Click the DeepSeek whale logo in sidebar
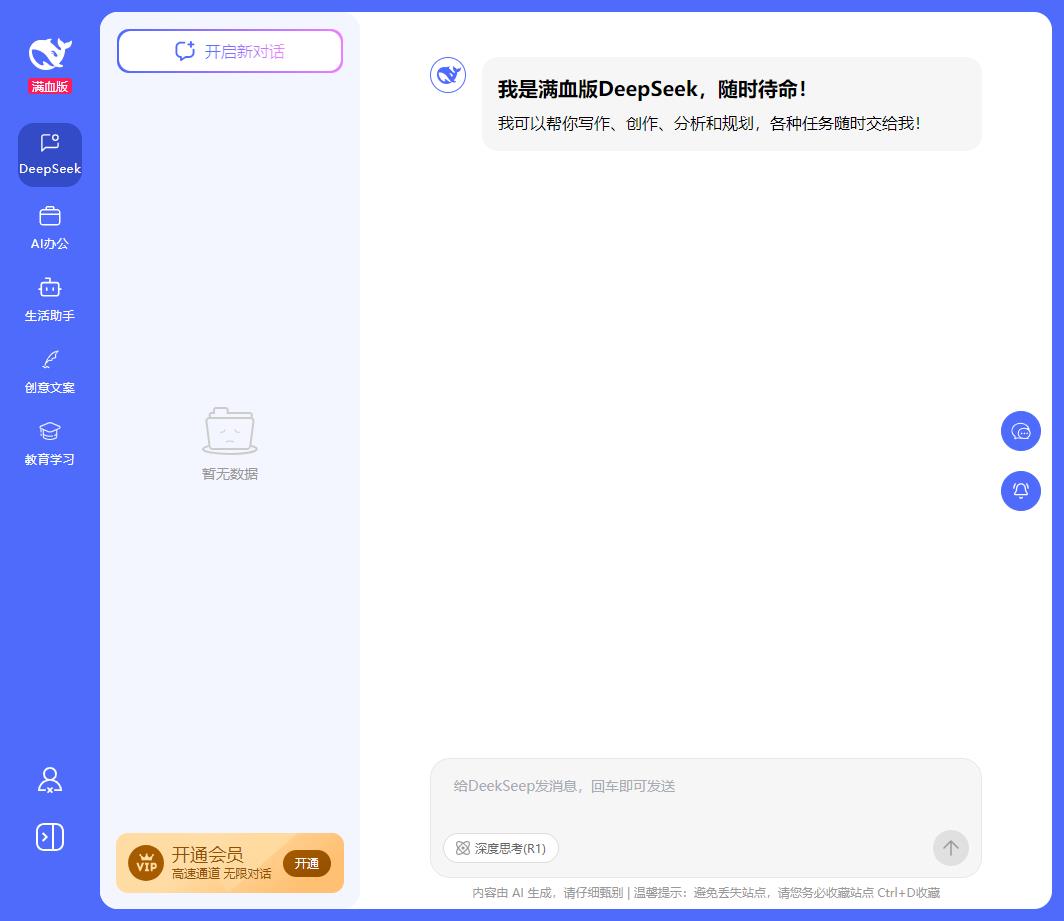The height and width of the screenshot is (921, 1064). click(x=50, y=54)
